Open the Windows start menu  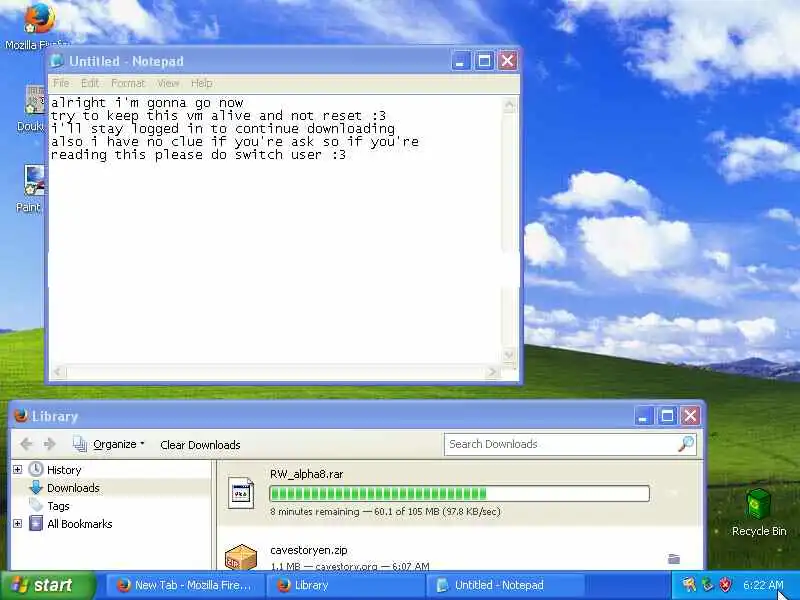tap(48, 585)
